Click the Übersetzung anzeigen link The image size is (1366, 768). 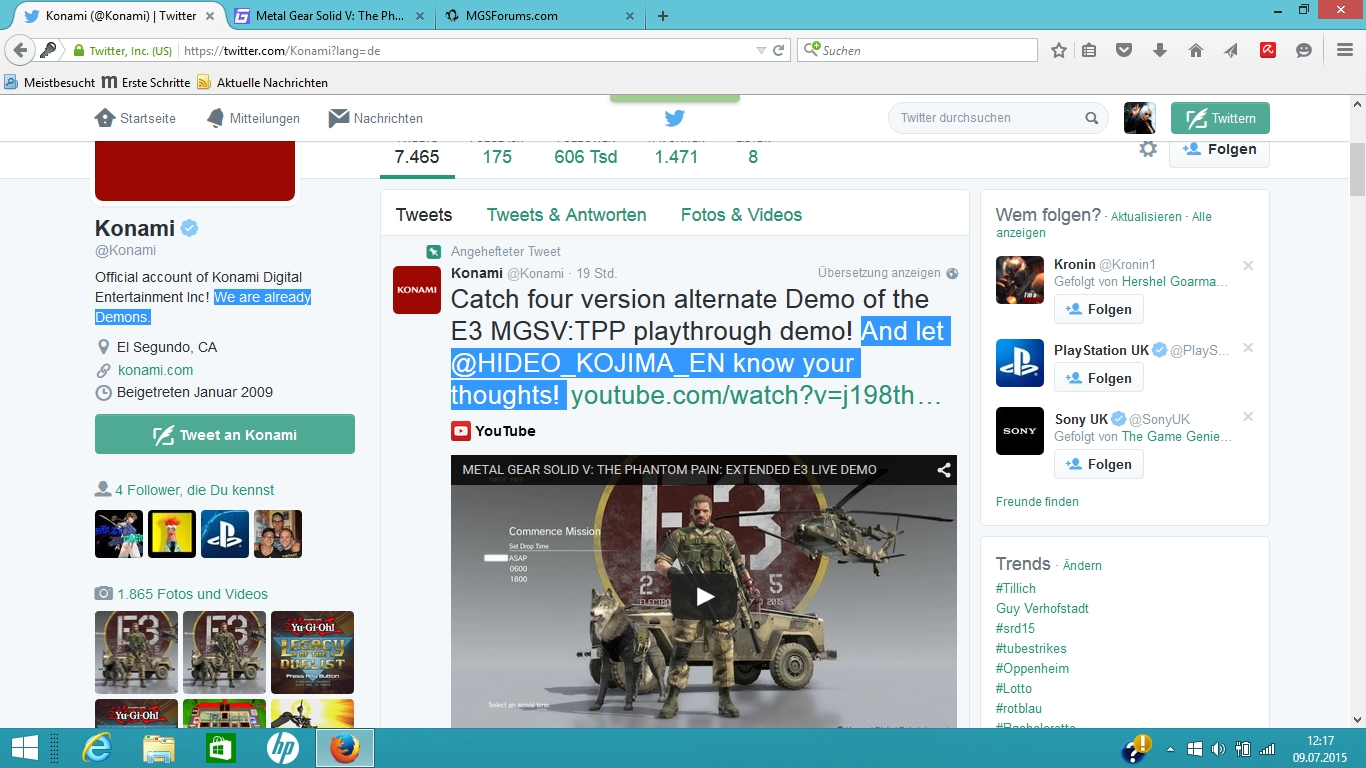click(879, 273)
